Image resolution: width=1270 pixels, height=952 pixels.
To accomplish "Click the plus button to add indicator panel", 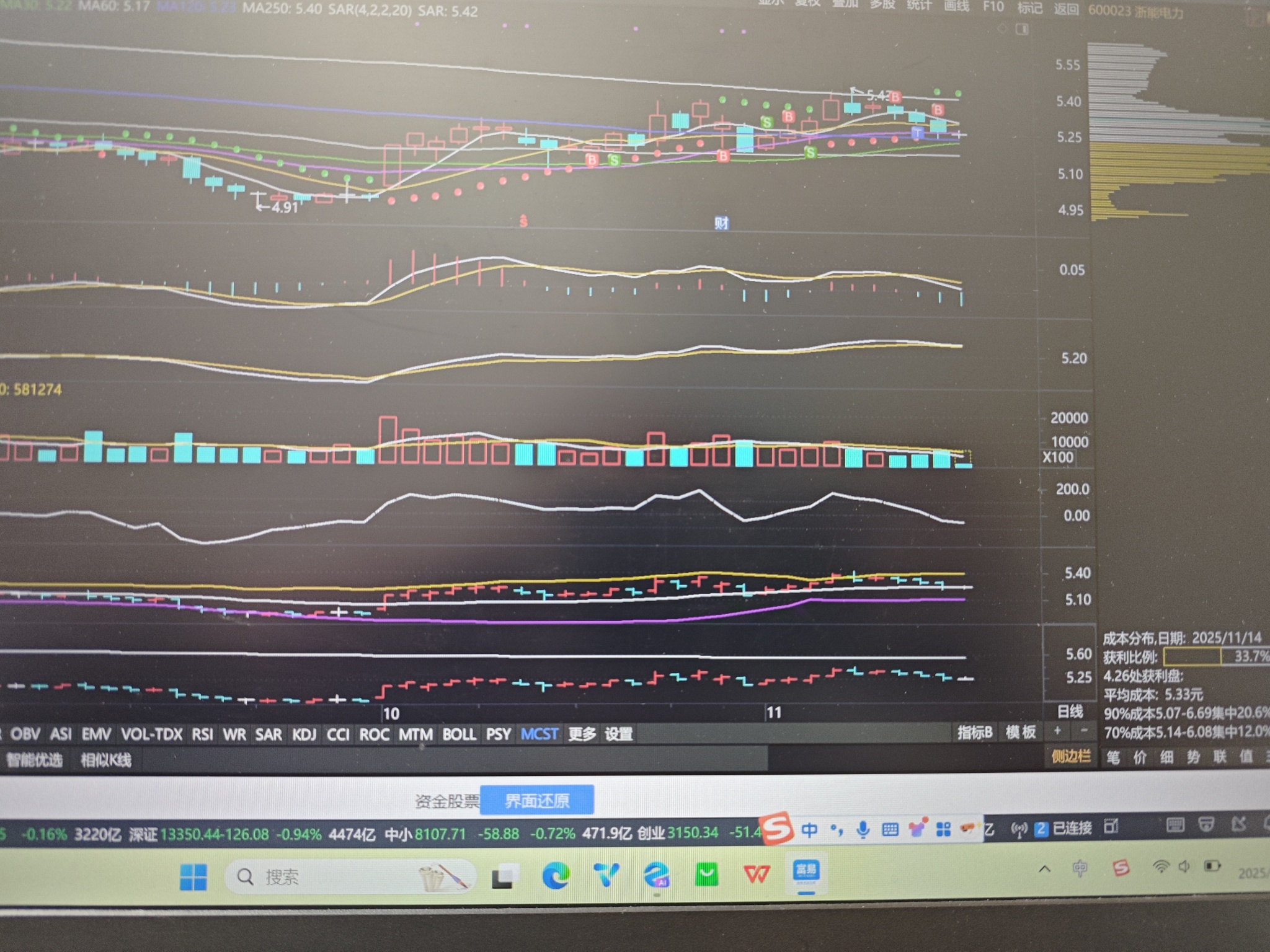I will pos(1058,731).
